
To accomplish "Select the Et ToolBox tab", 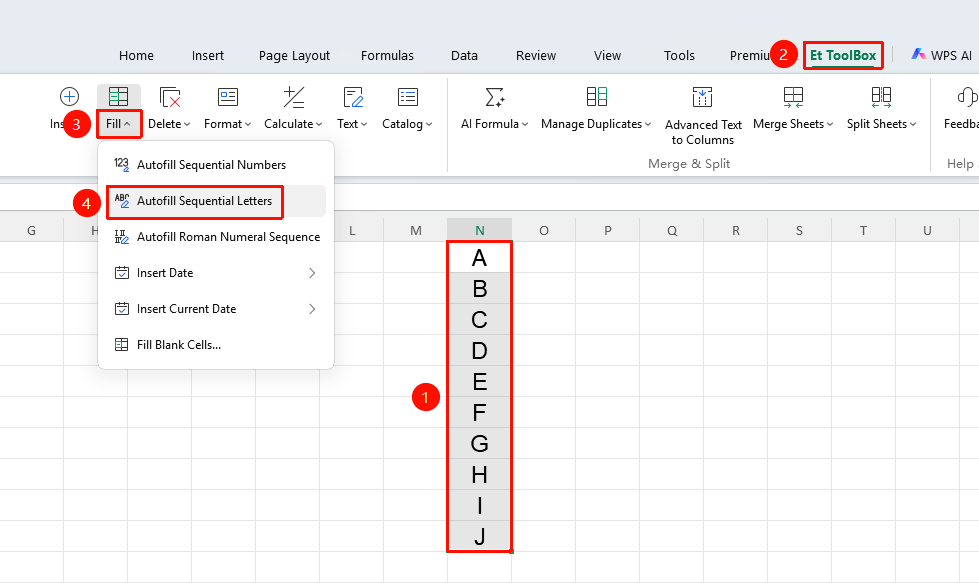I will click(843, 55).
